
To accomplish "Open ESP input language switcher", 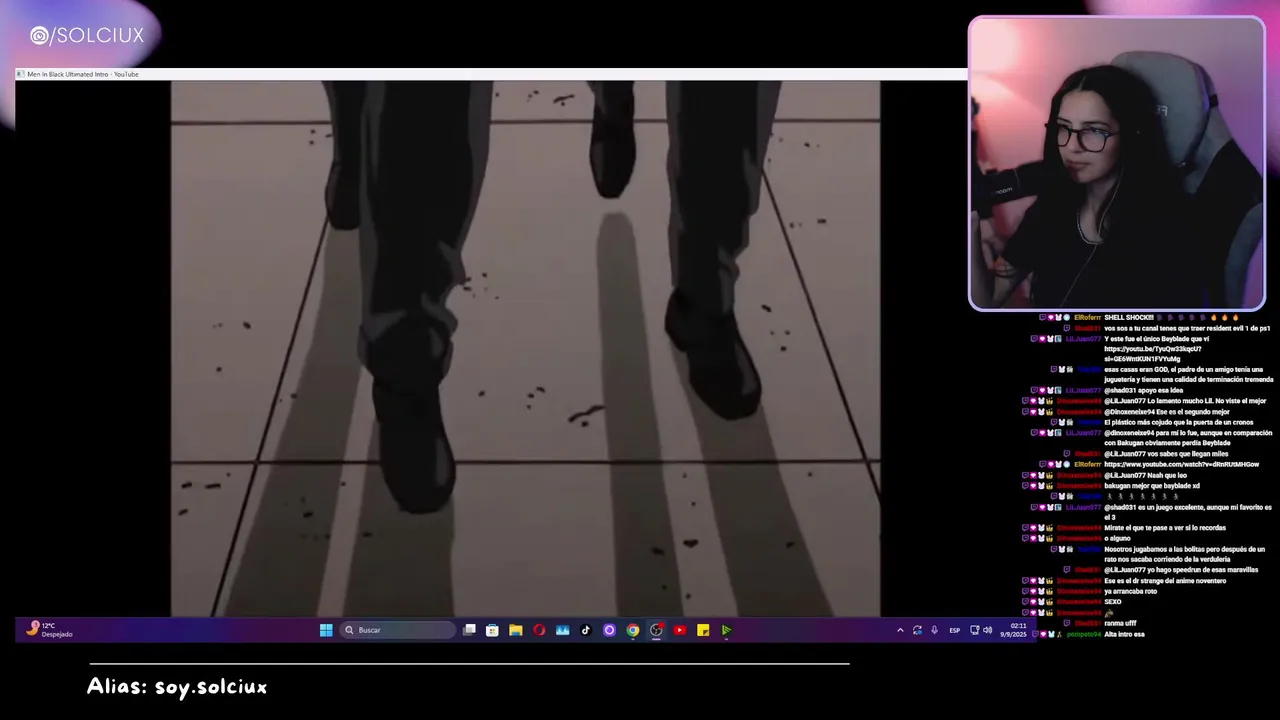I will click(x=954, y=630).
